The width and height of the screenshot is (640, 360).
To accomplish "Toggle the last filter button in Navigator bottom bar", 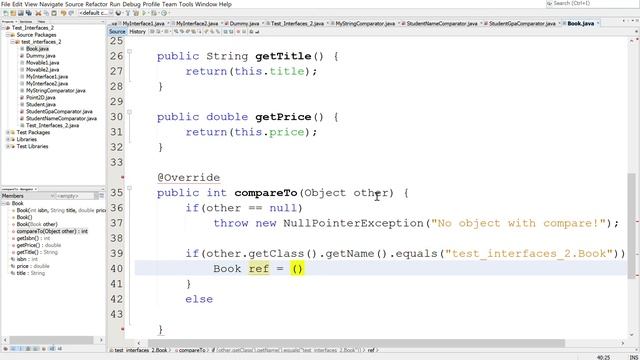I will click(60, 349).
